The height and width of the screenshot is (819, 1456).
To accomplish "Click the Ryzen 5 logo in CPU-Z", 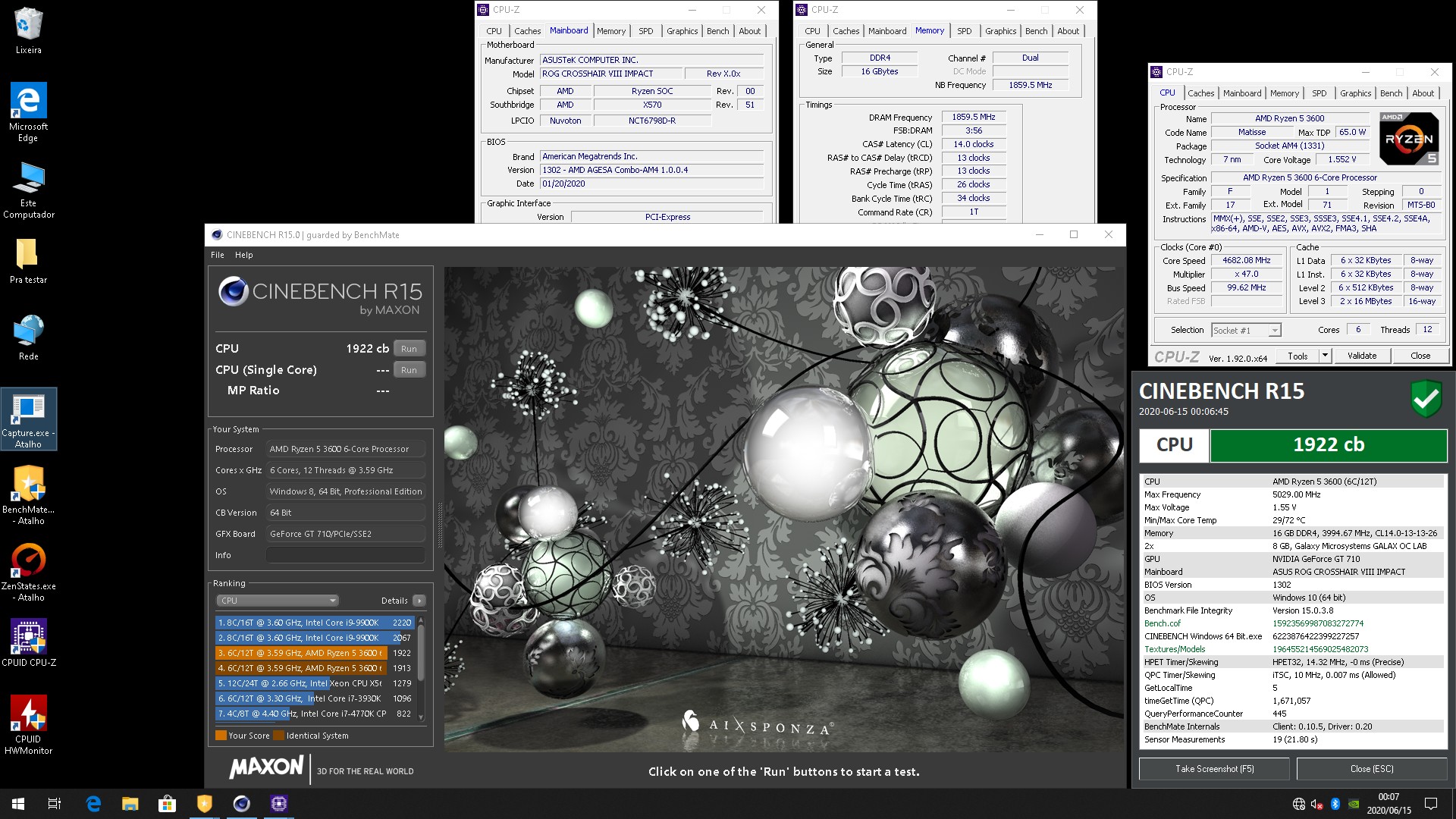I will tap(1409, 139).
